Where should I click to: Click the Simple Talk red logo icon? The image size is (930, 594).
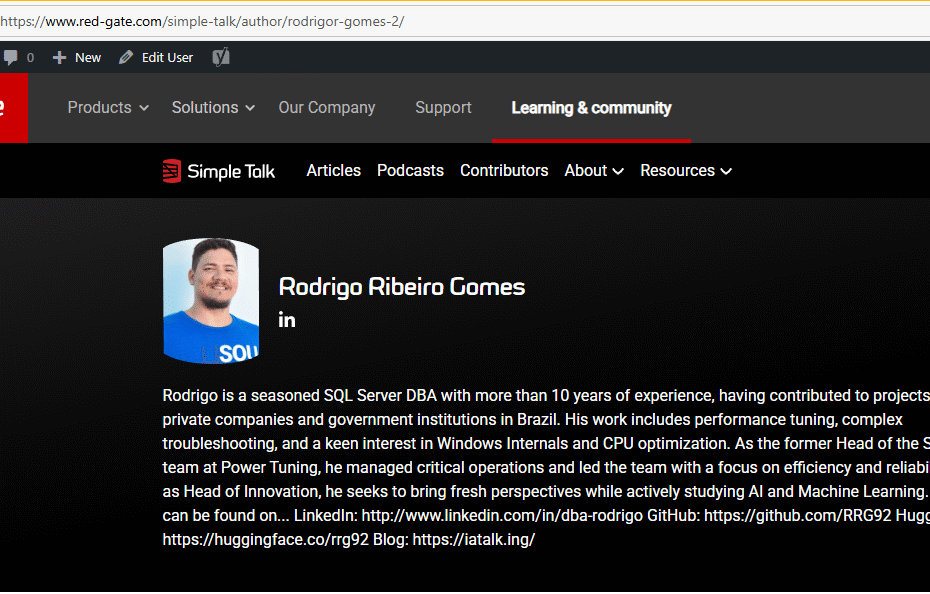click(x=171, y=171)
